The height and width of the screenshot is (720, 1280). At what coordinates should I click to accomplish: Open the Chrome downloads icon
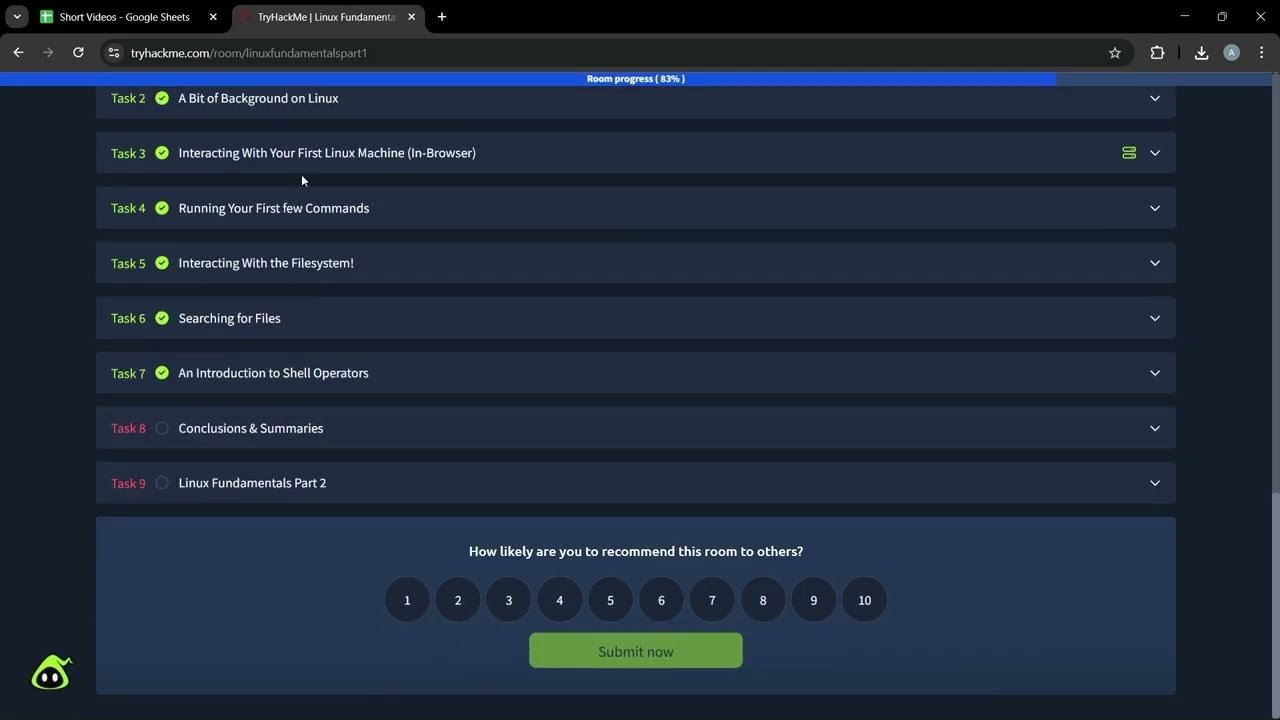click(x=1201, y=53)
